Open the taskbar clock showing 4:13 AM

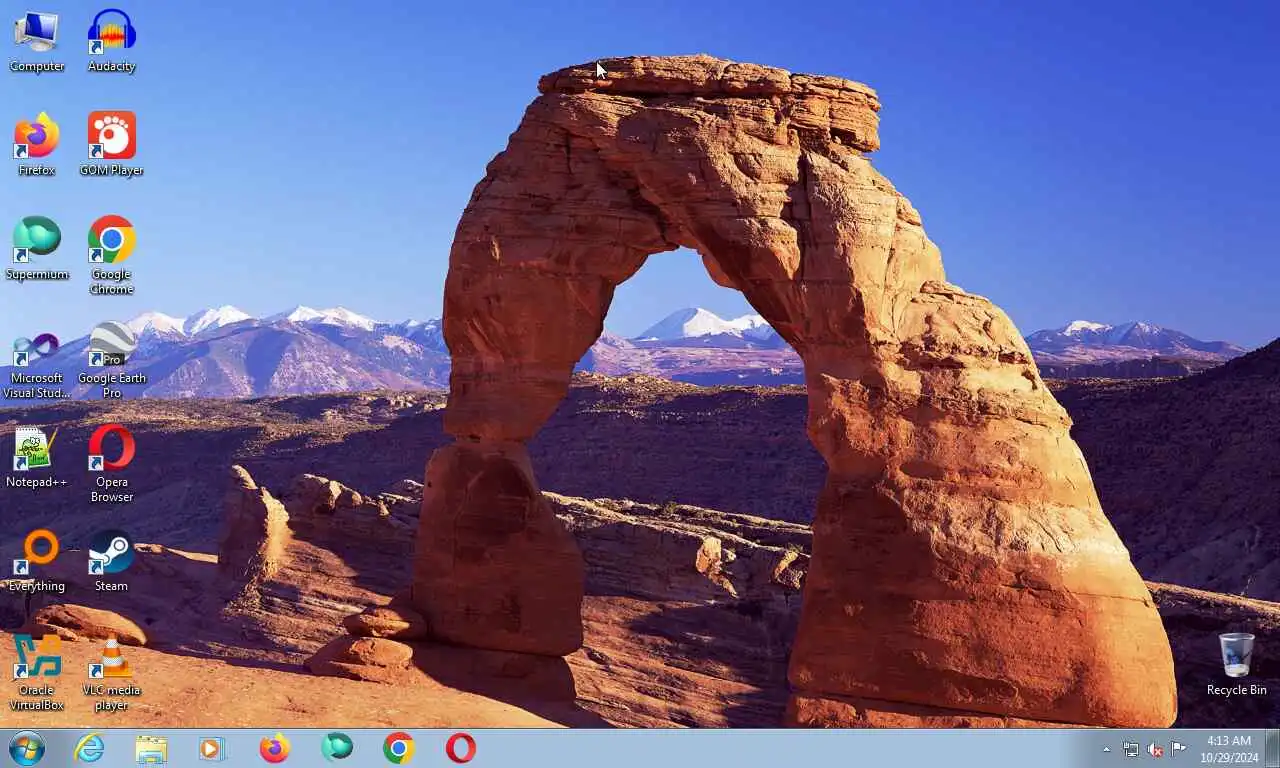pos(1229,749)
